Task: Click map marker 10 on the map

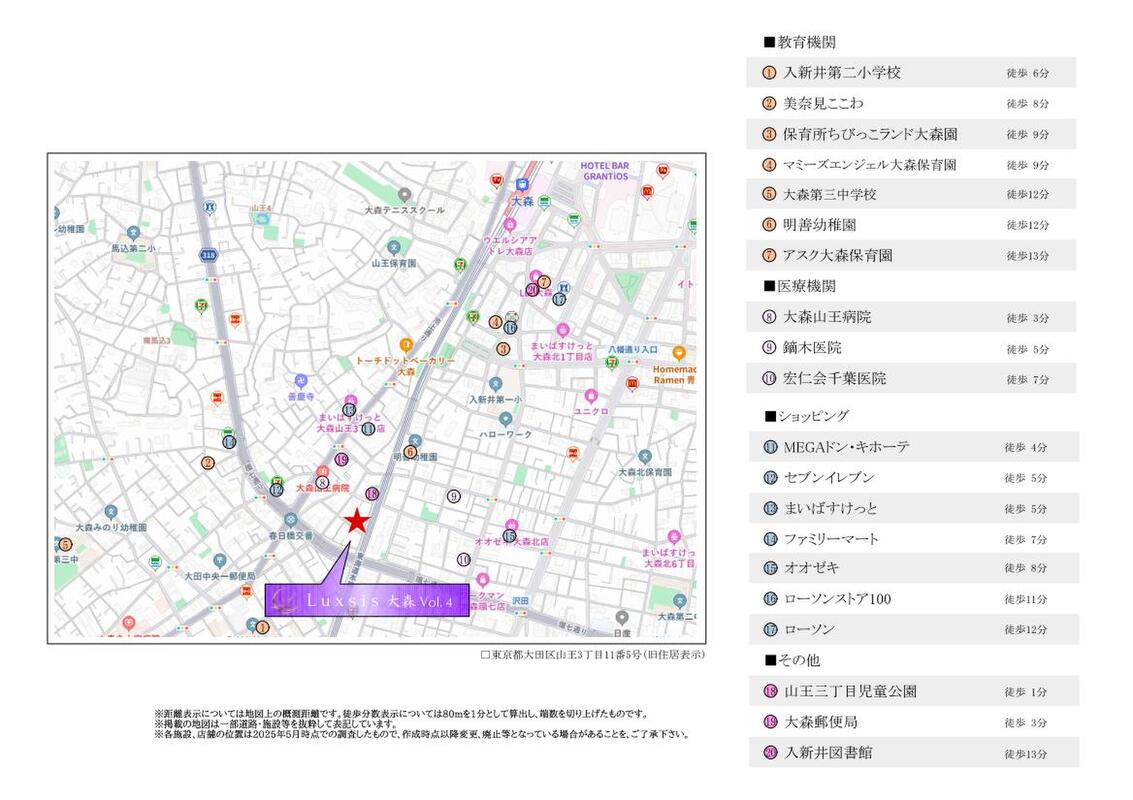Action: tap(463, 559)
